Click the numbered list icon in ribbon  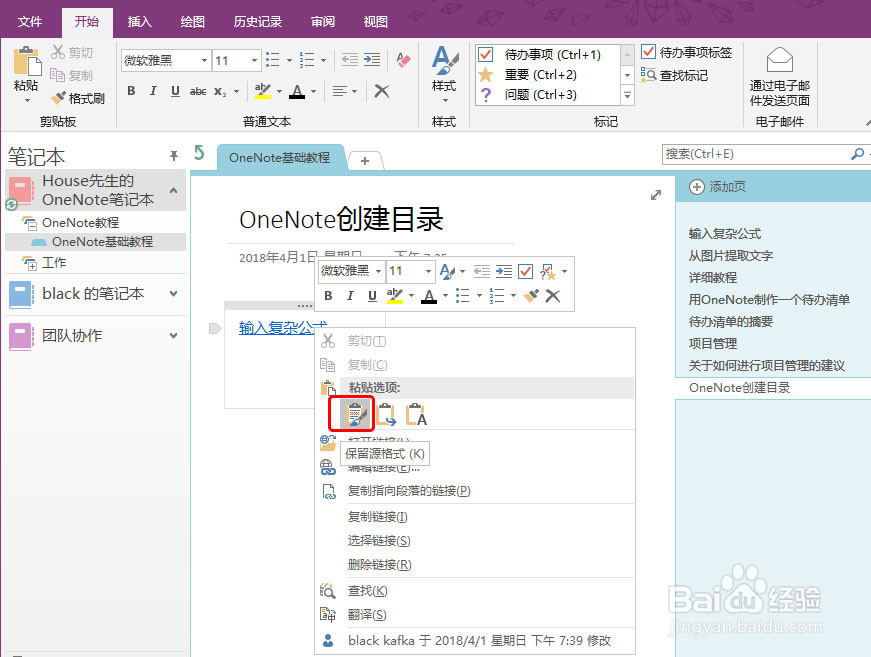click(x=307, y=59)
